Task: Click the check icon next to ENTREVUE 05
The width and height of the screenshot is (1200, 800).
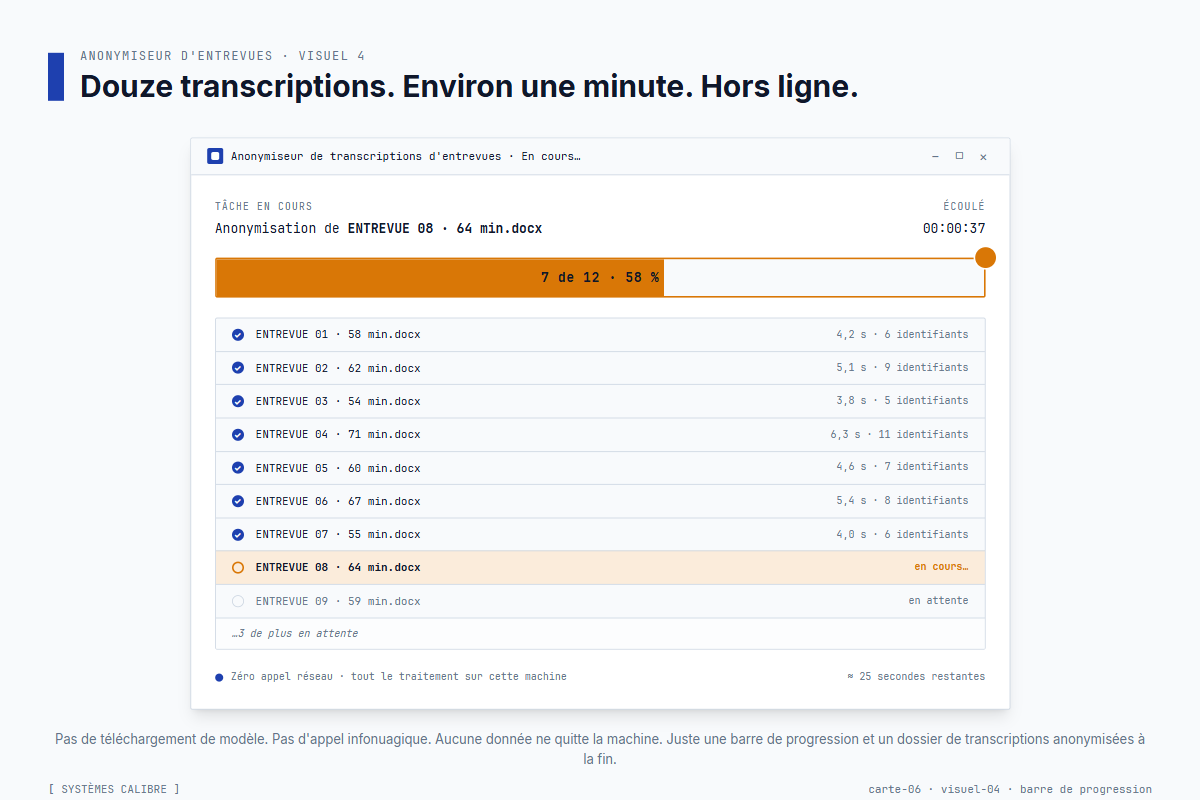Action: pyautogui.click(x=238, y=467)
